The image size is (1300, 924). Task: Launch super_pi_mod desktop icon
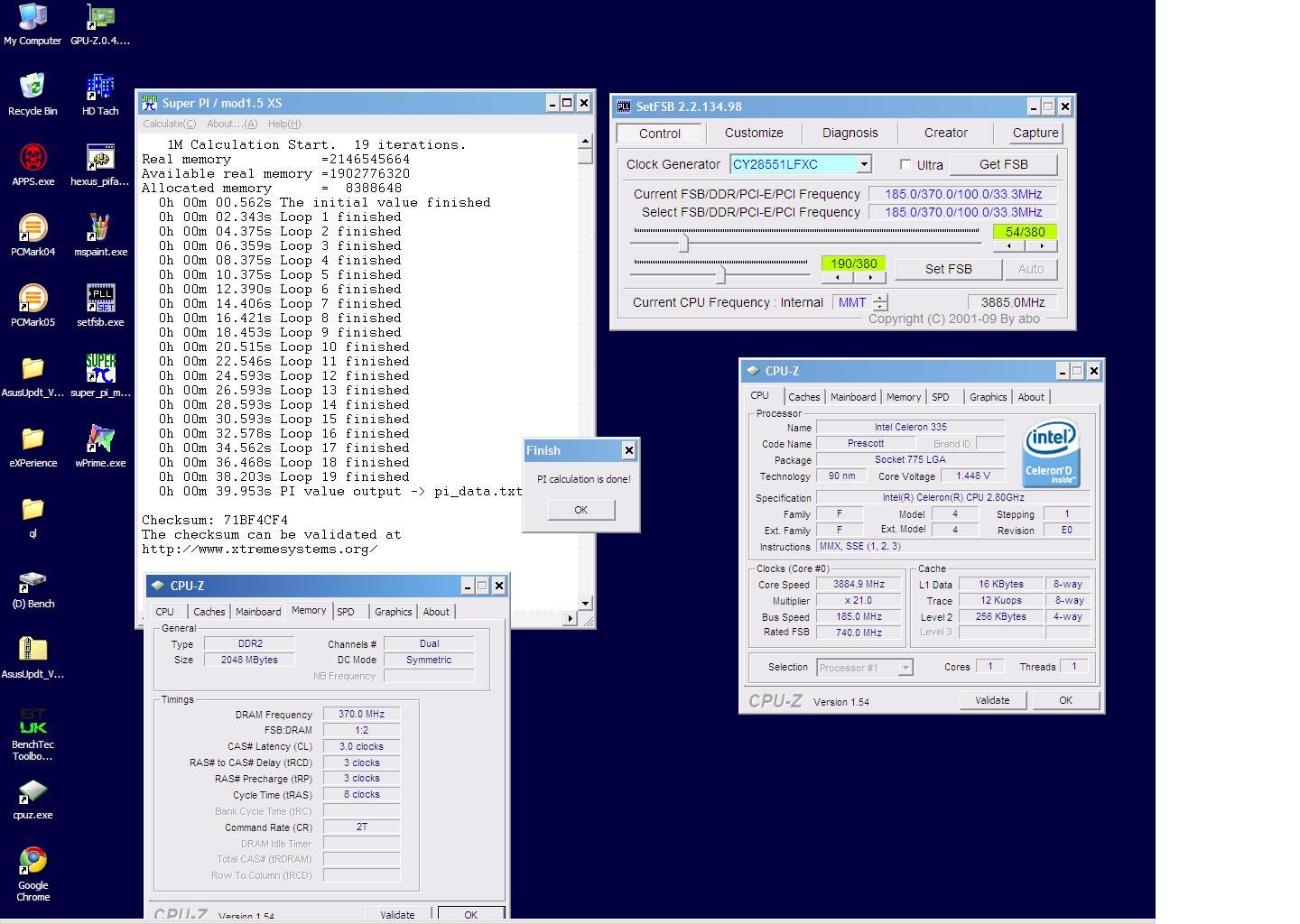tap(100, 375)
